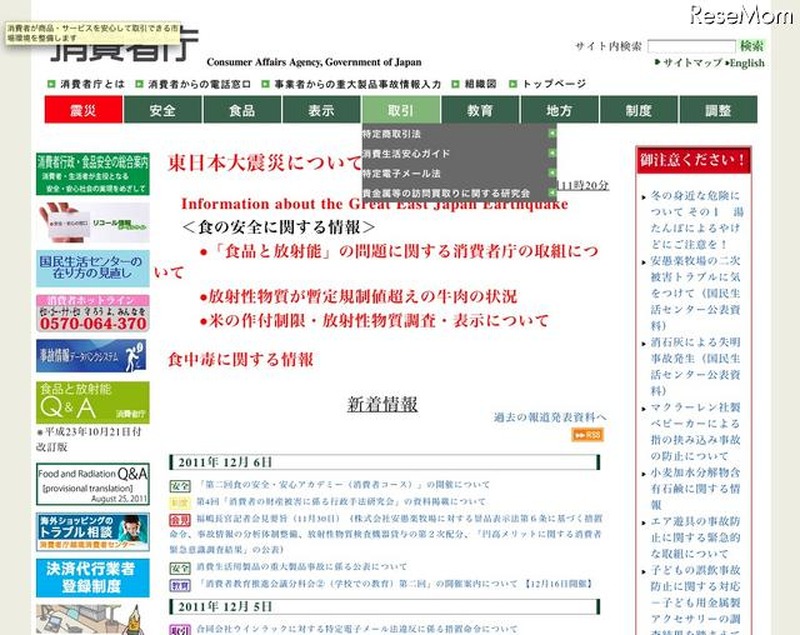
Task: Go to the サイトマップ link
Action: pos(692,63)
